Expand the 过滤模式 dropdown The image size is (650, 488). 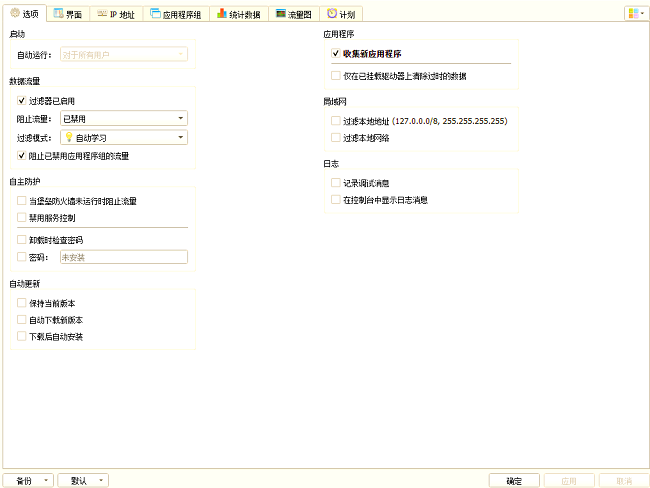[x=124, y=138]
